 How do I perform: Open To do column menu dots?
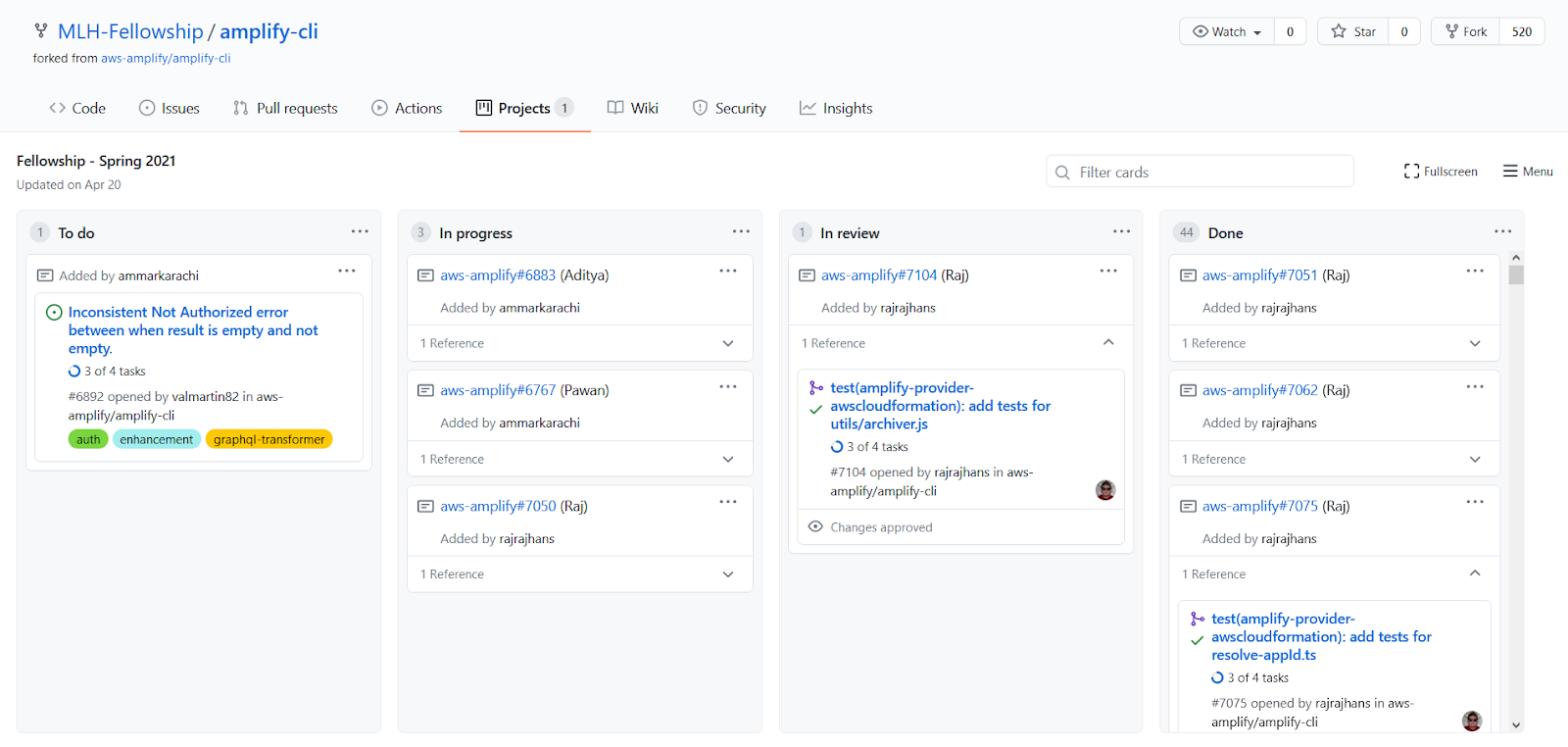(360, 231)
